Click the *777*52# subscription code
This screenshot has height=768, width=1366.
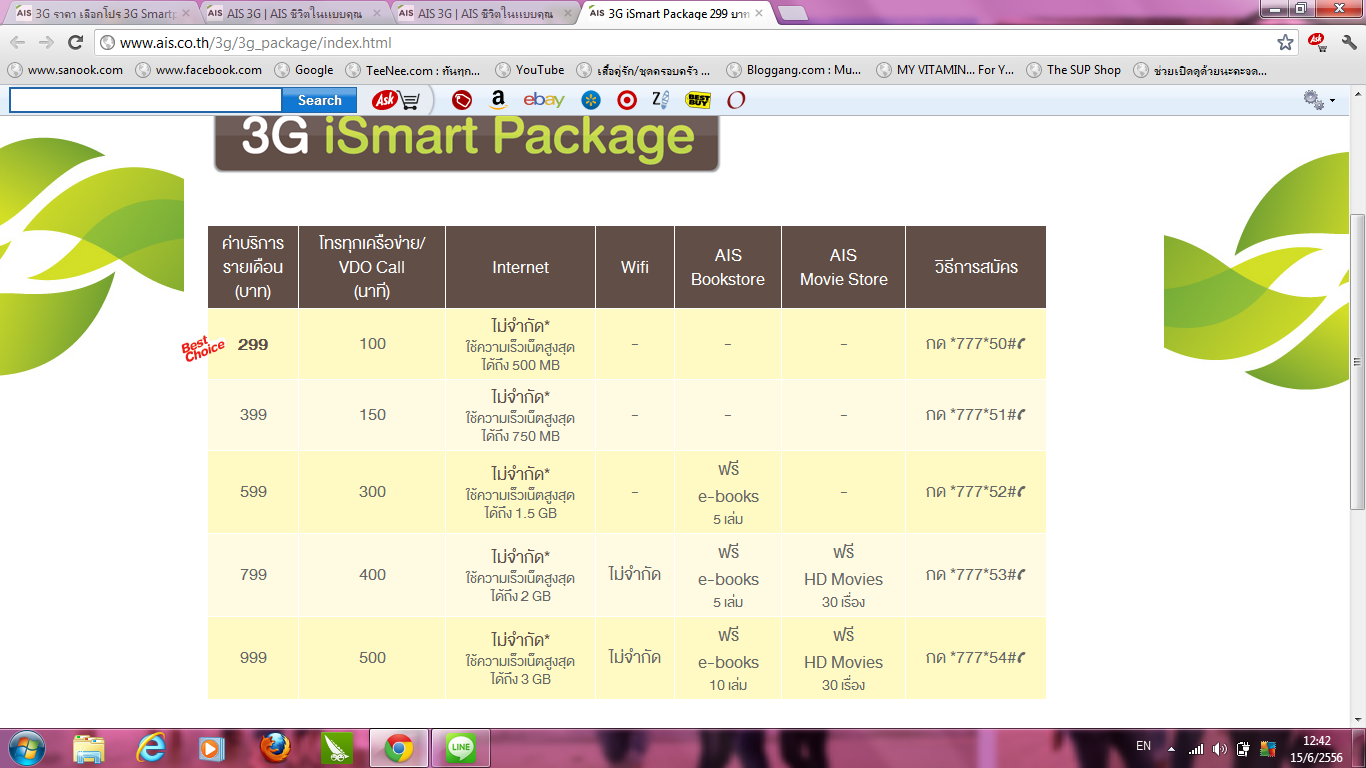tap(975, 492)
